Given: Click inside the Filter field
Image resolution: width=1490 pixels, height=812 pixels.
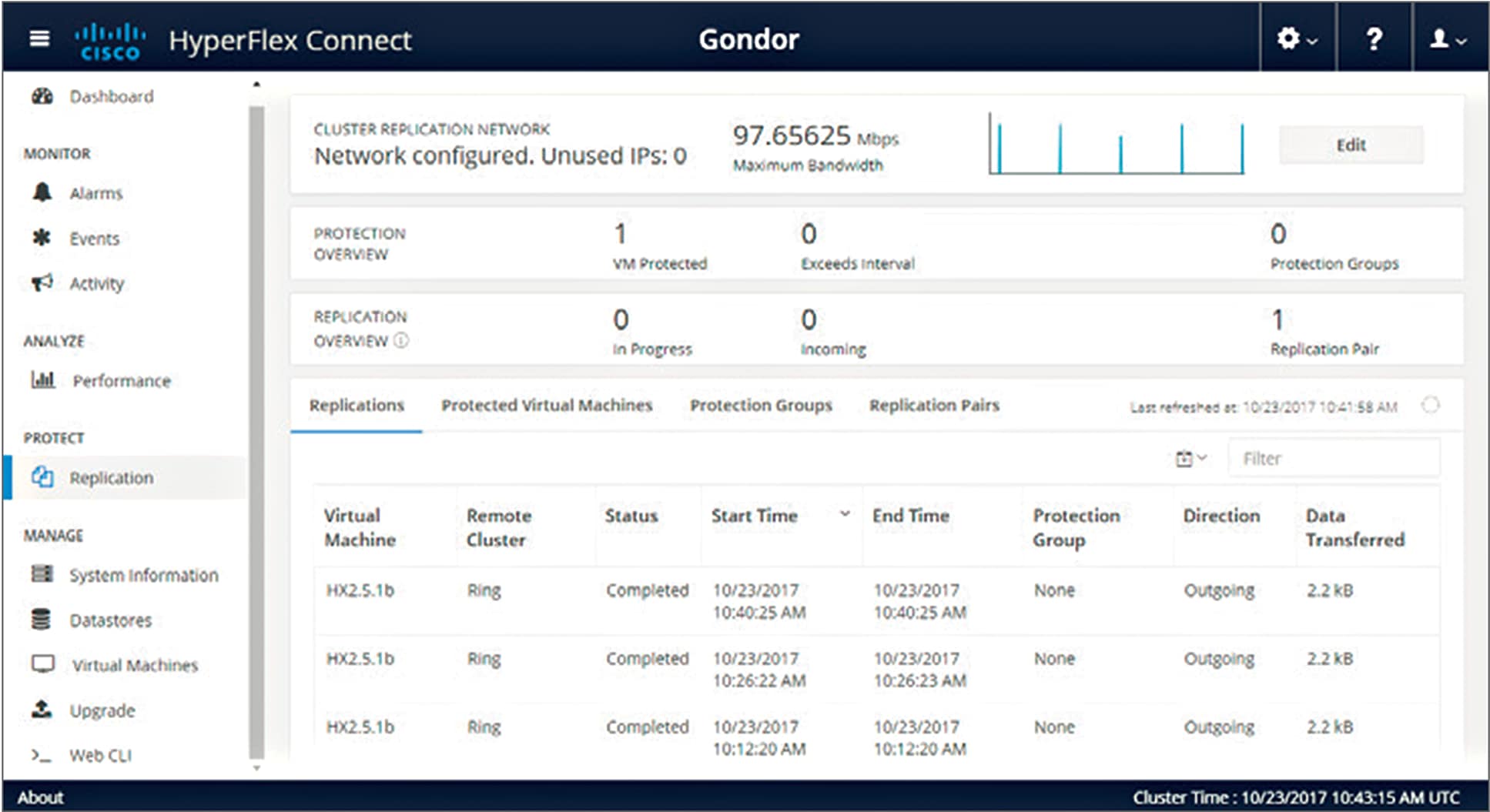Looking at the screenshot, I should (x=1334, y=459).
